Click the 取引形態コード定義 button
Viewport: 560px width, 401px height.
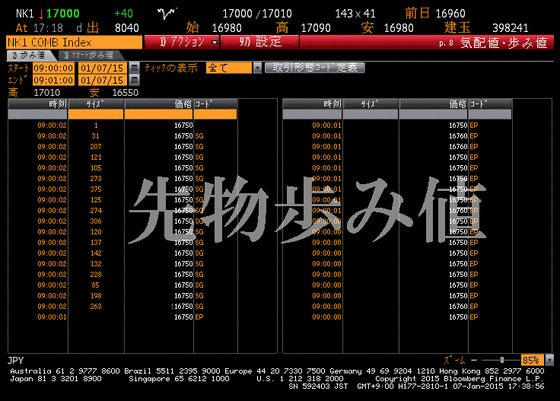pos(315,68)
